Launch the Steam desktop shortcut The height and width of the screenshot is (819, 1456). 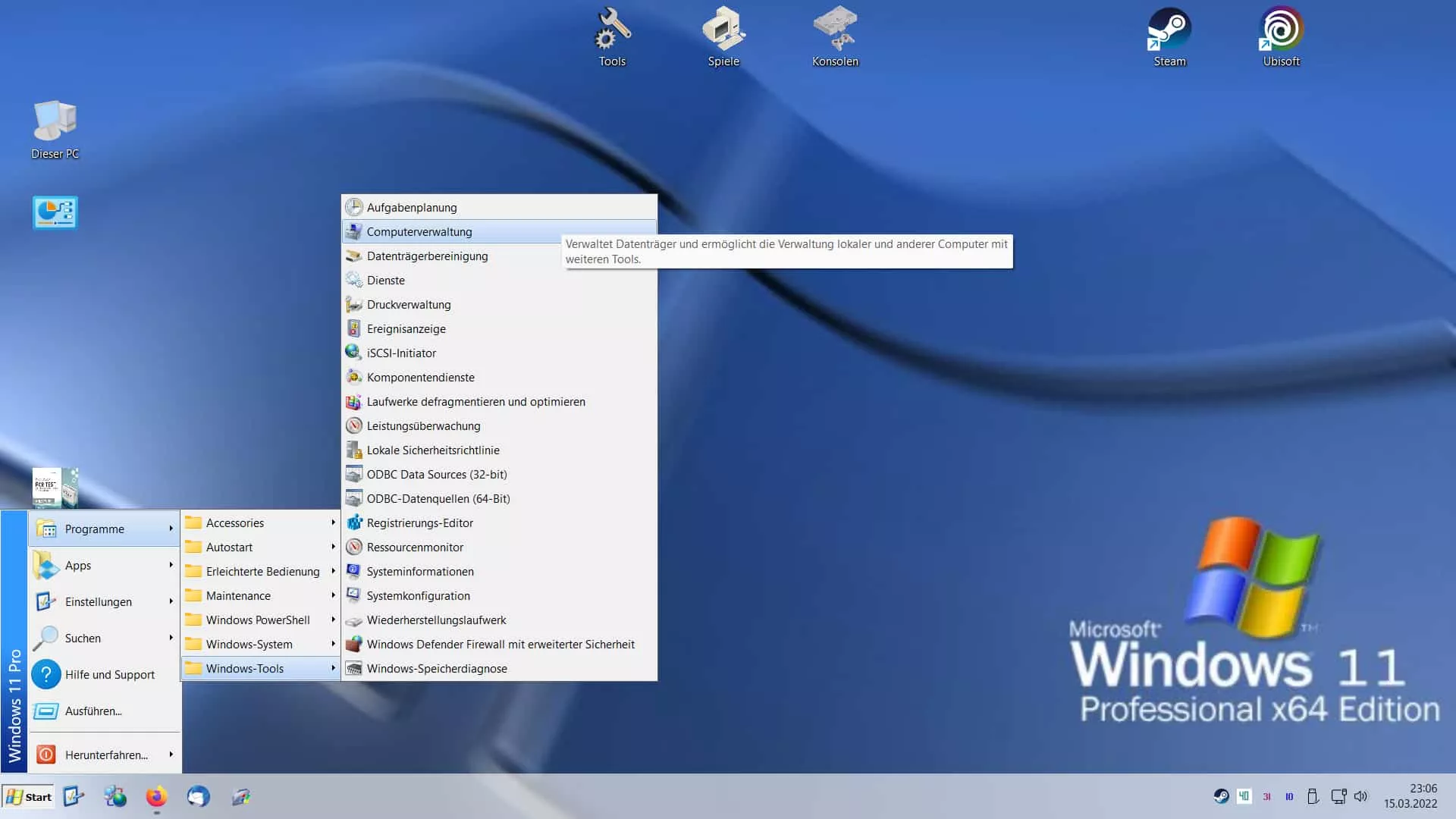pos(1169,37)
